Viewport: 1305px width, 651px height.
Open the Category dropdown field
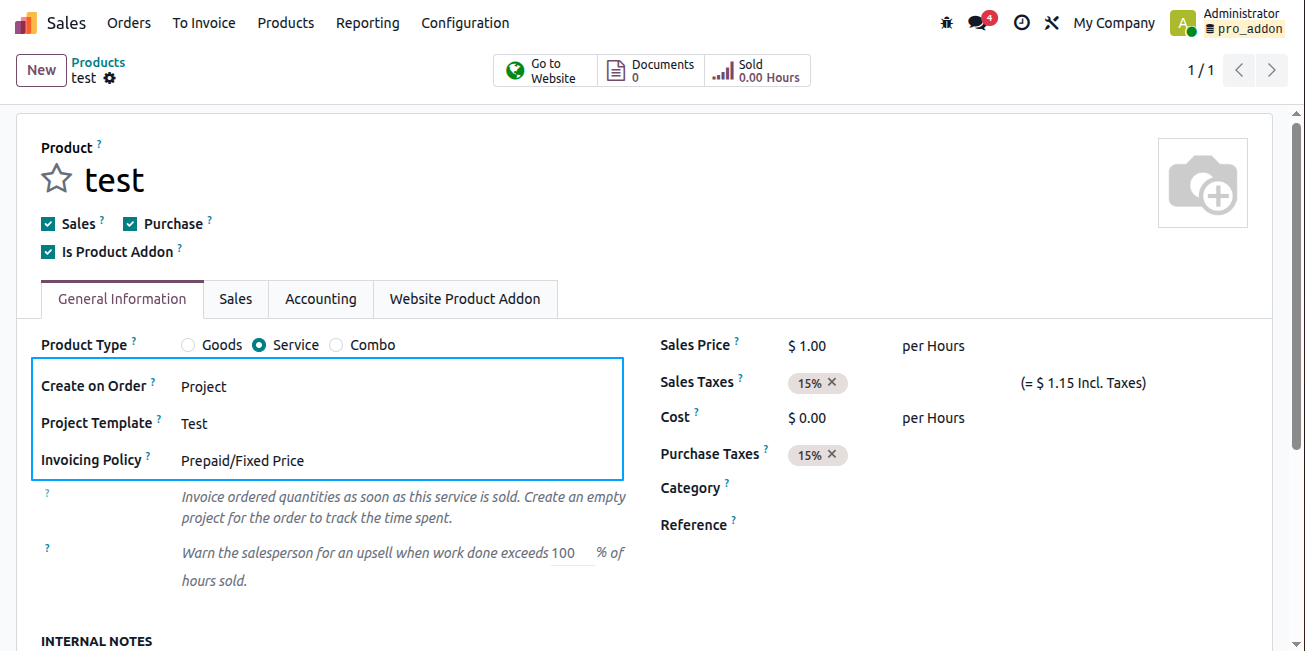click(1018, 489)
